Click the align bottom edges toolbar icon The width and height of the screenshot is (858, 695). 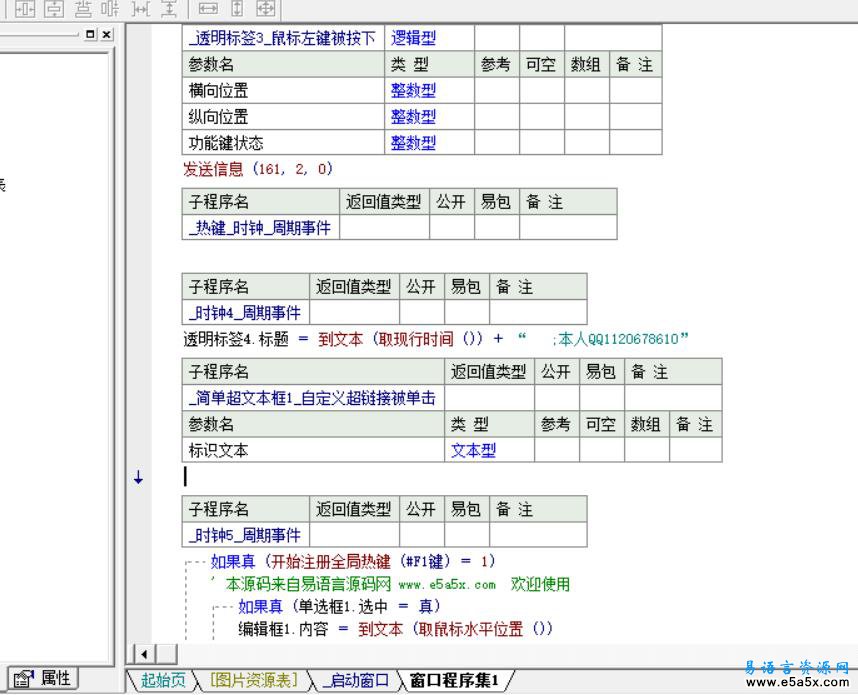pyautogui.click(x=83, y=8)
